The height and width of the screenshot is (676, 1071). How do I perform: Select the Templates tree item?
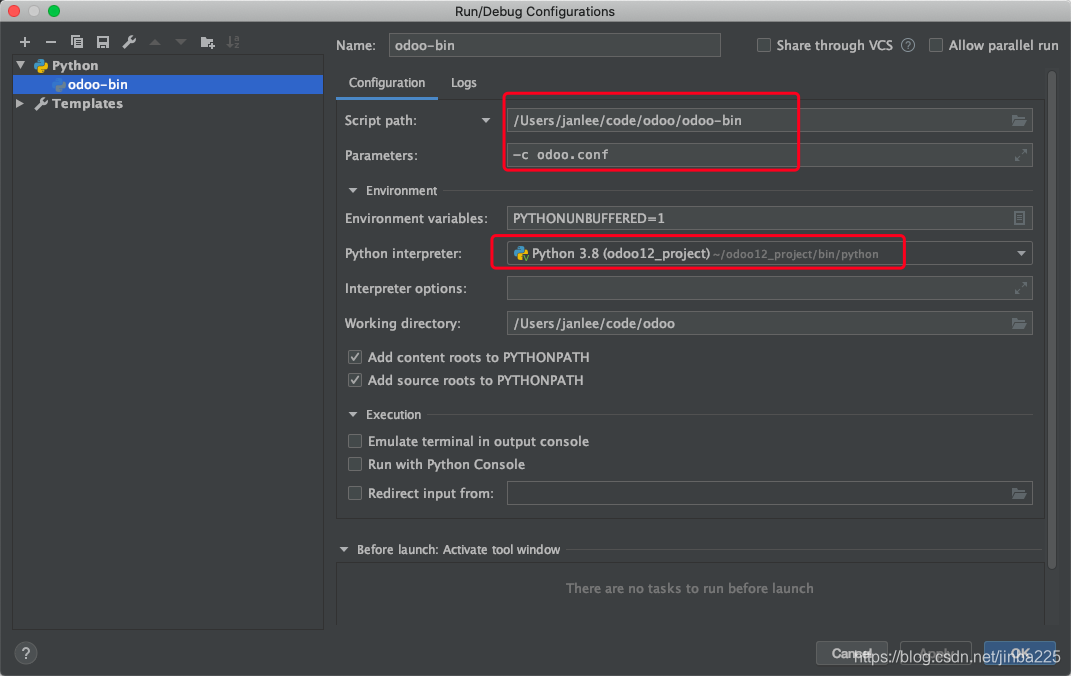[87, 103]
